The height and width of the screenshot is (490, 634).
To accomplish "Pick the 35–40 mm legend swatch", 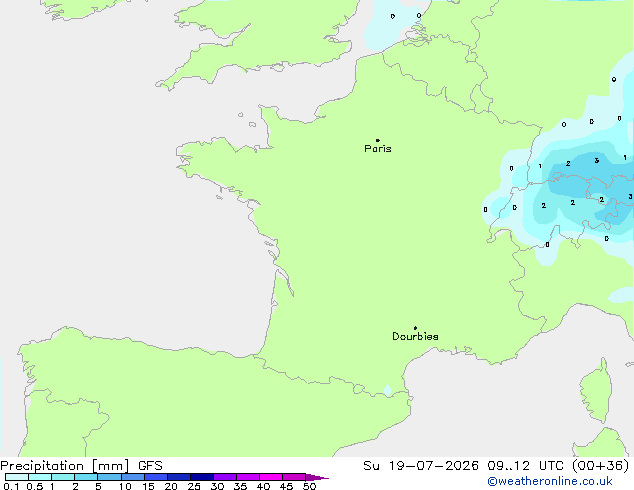I will click(248, 477).
